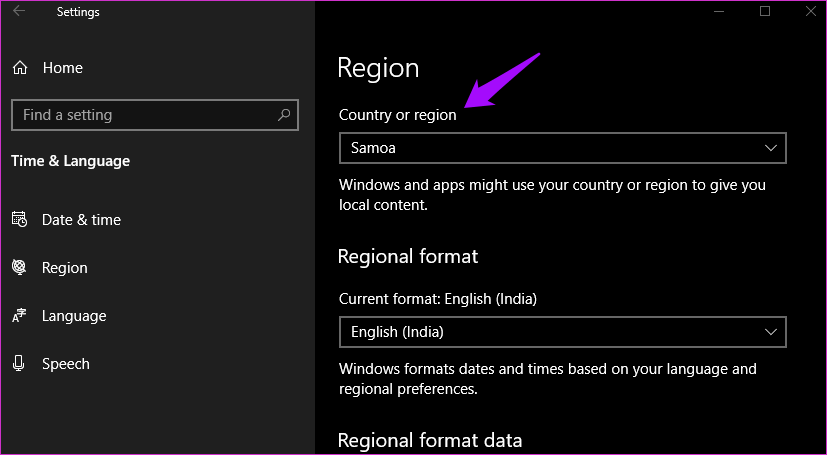Click the magnifier search icon
Image resolution: width=827 pixels, height=455 pixels.
coord(284,115)
